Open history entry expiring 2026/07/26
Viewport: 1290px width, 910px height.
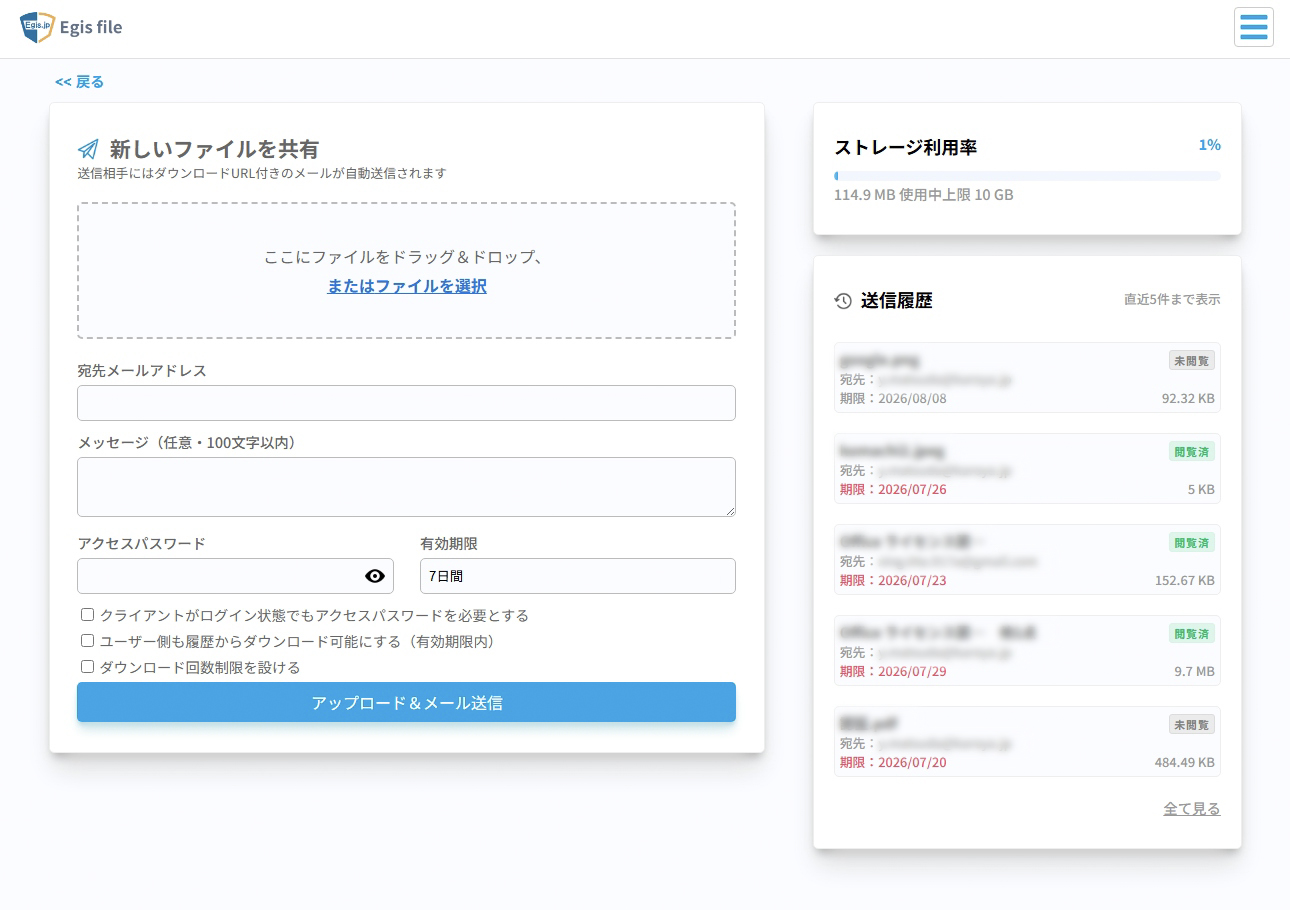point(1027,469)
